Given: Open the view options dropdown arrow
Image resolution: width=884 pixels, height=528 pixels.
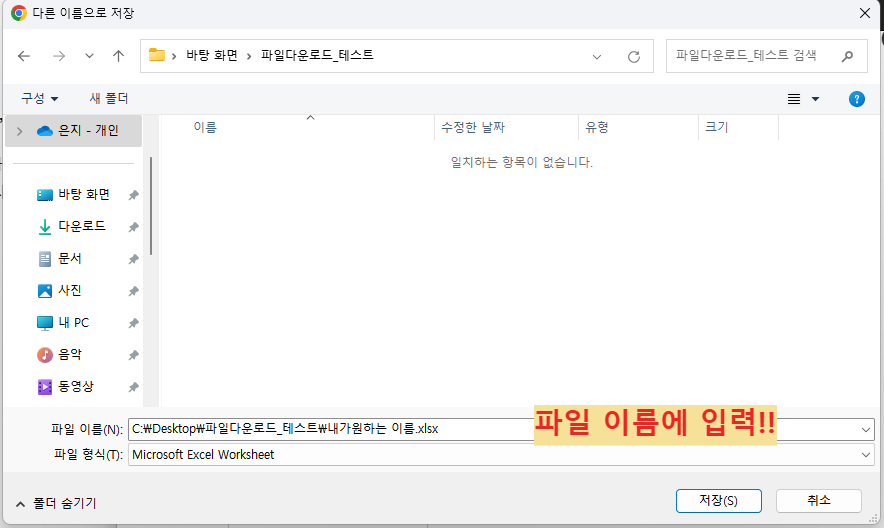Looking at the screenshot, I should click(815, 99).
